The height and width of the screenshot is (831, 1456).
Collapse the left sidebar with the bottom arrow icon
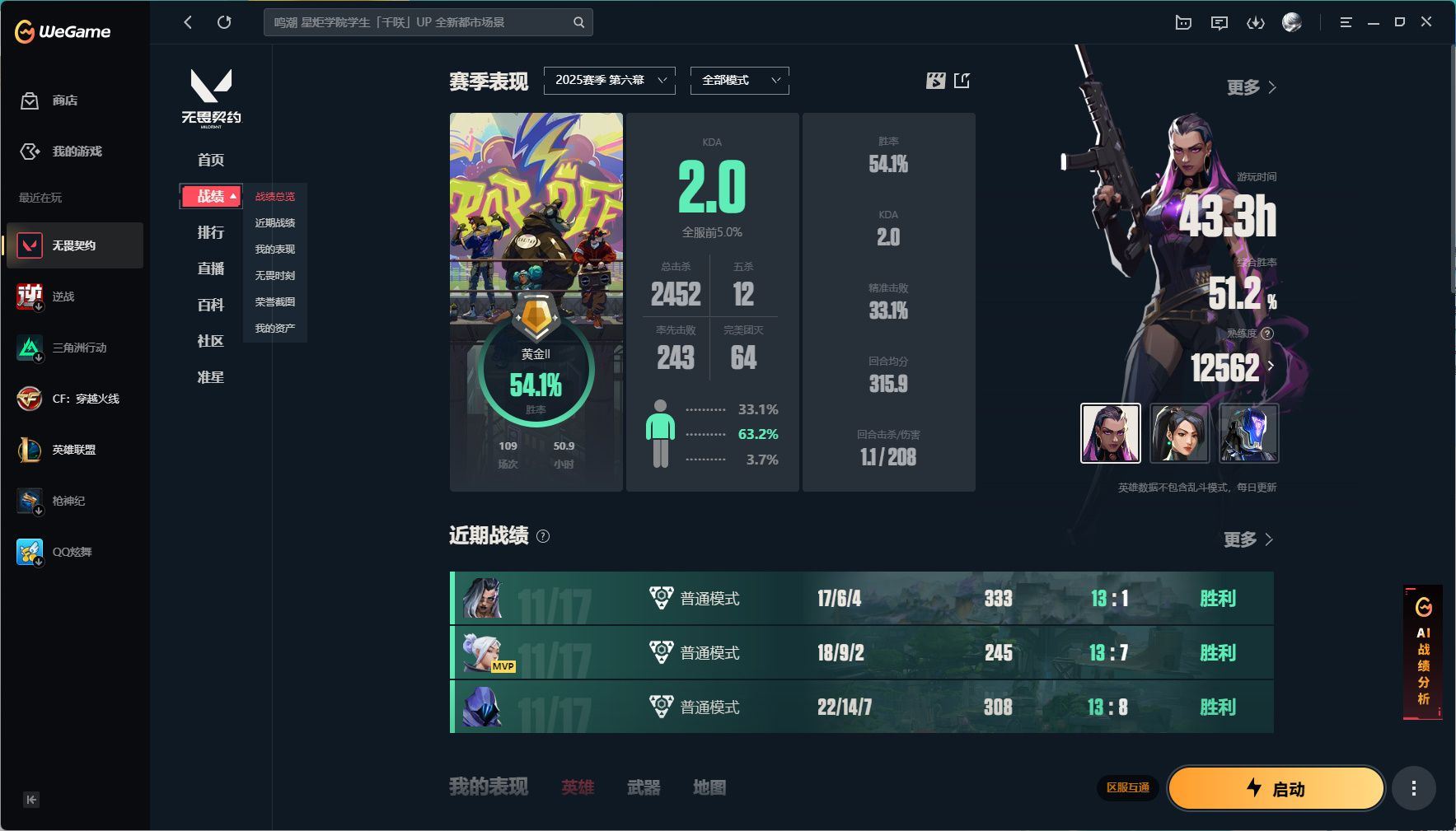click(x=31, y=799)
